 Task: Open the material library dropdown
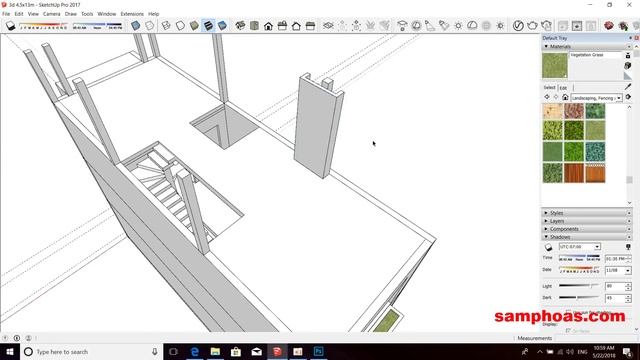619,98
